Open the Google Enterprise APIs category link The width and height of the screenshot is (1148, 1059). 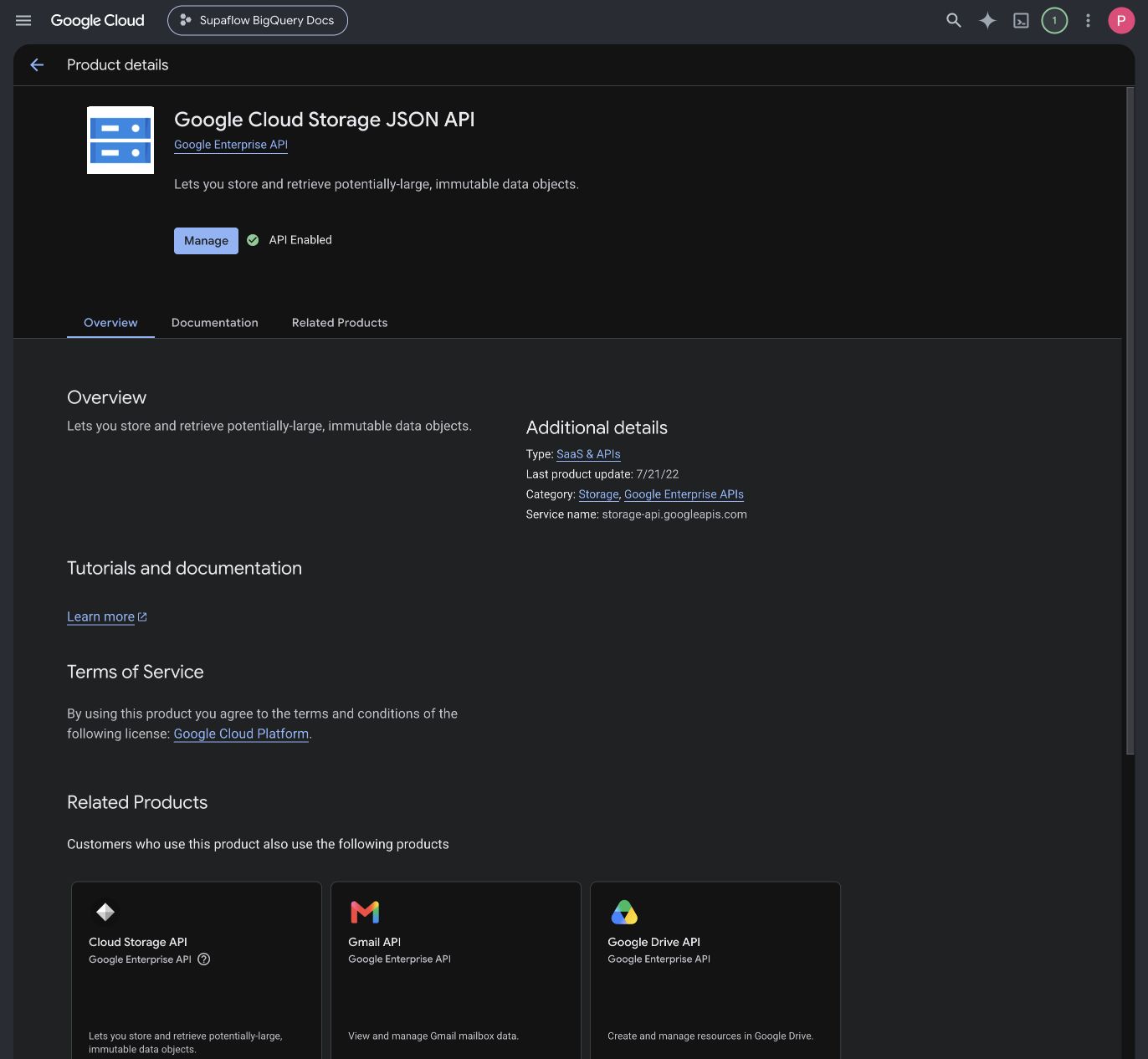point(684,494)
